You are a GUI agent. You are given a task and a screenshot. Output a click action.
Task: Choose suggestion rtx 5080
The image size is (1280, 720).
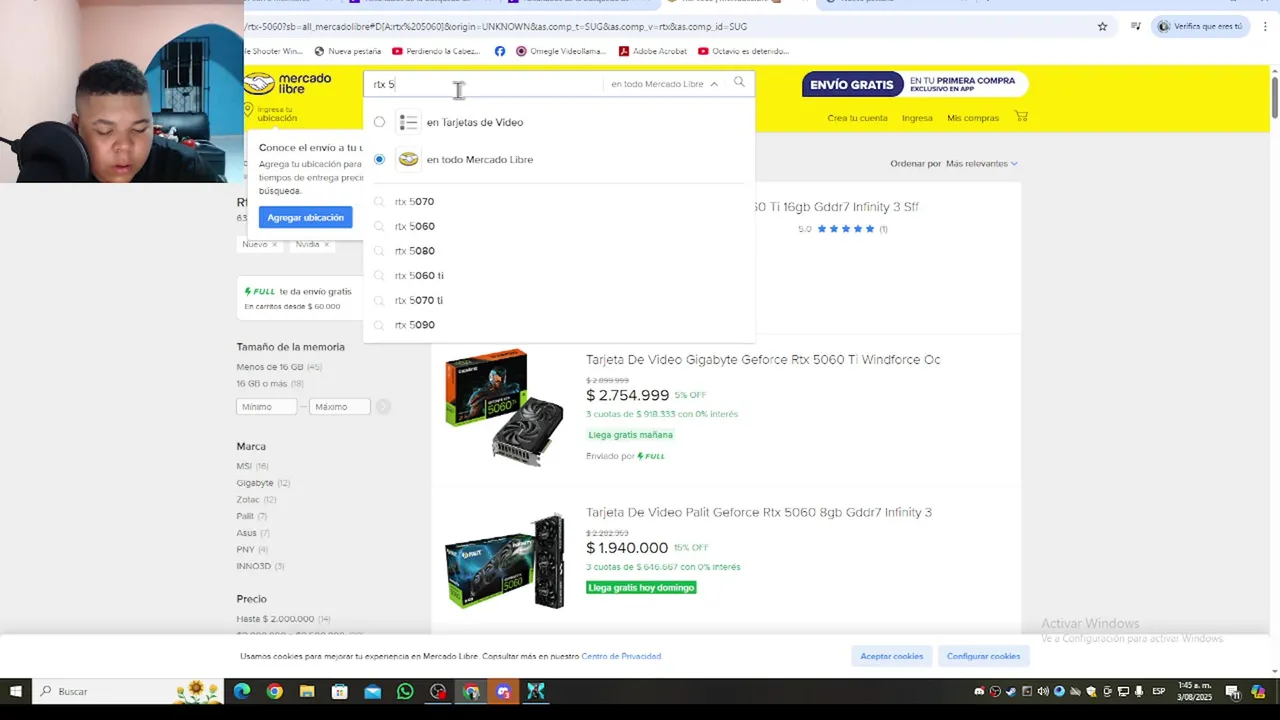[414, 251]
